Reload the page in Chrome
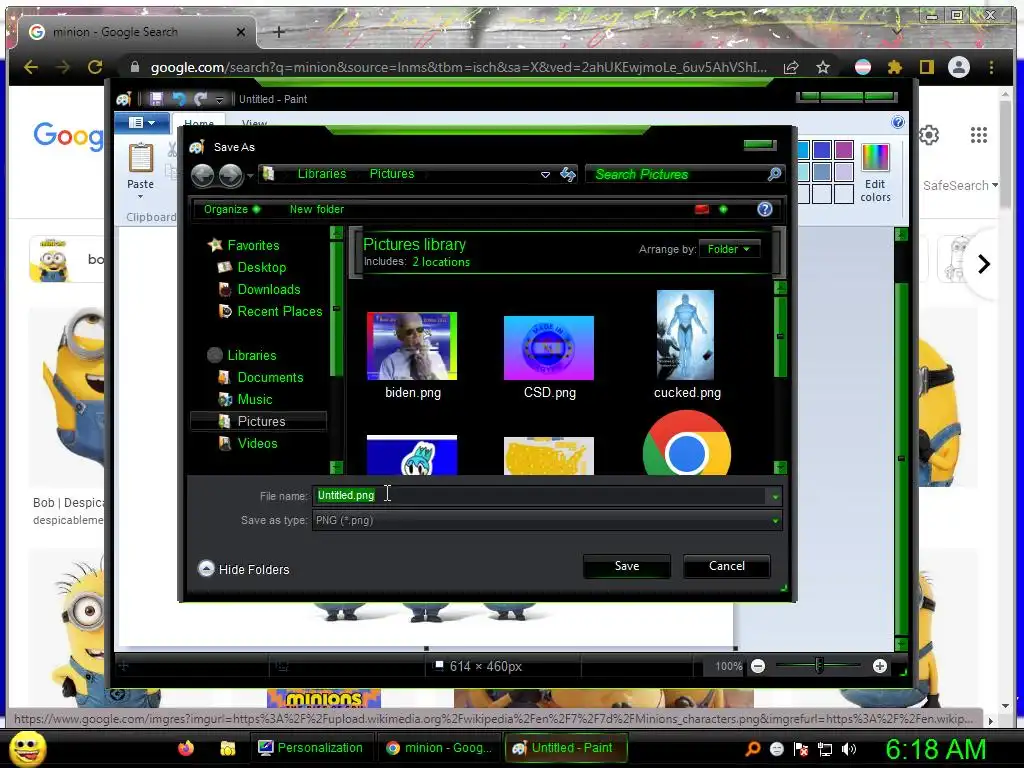 tap(95, 67)
